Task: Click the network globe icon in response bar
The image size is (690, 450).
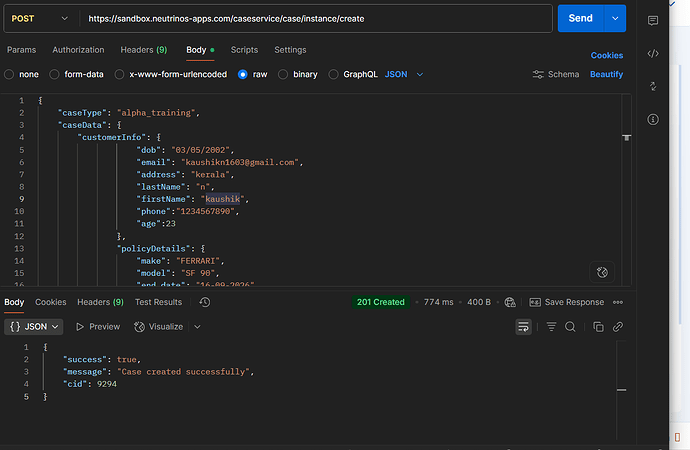Action: click(510, 302)
